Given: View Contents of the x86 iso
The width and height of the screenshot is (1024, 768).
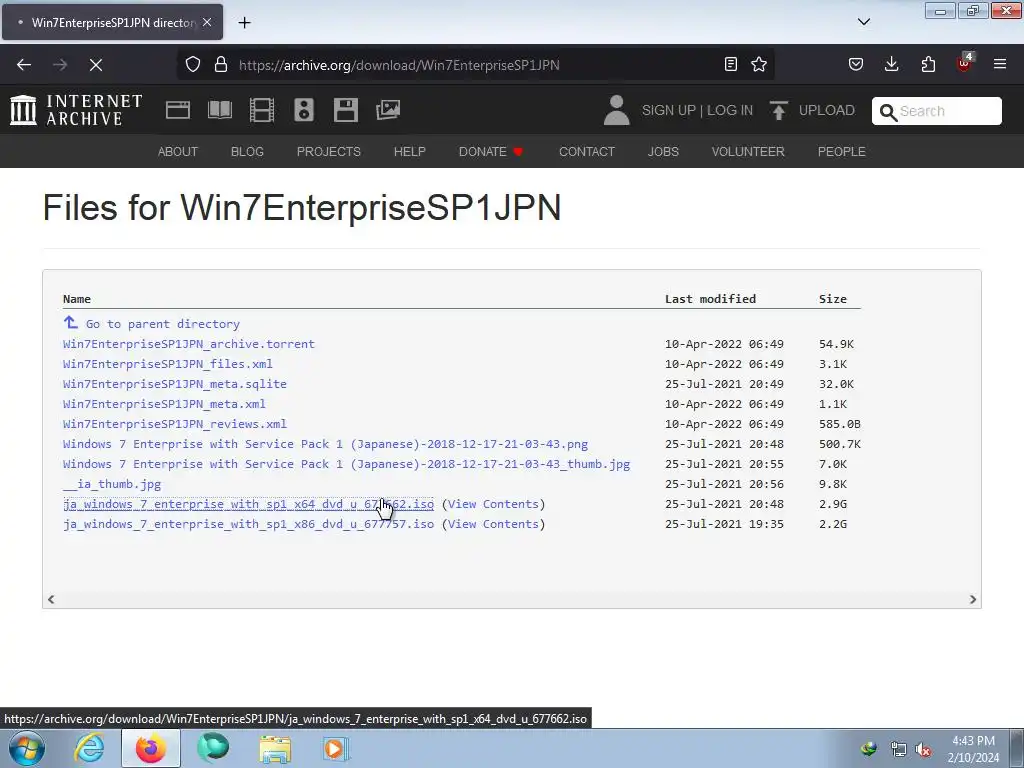Looking at the screenshot, I should coord(493,524).
